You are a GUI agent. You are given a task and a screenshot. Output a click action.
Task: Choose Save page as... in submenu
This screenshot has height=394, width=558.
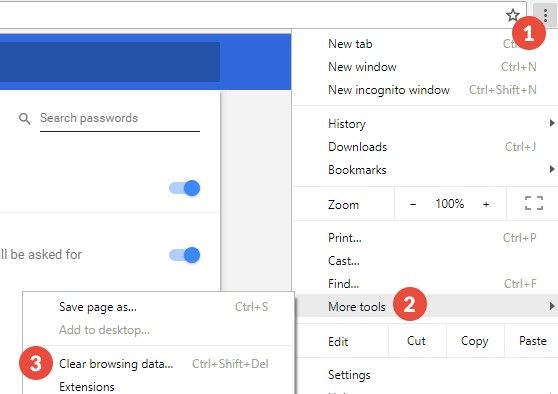pos(158,307)
